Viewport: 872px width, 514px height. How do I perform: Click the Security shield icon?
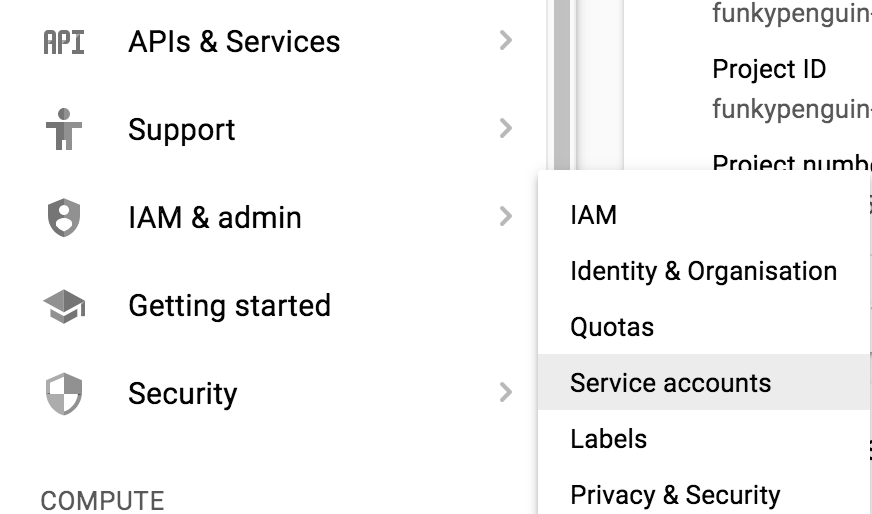point(64,393)
